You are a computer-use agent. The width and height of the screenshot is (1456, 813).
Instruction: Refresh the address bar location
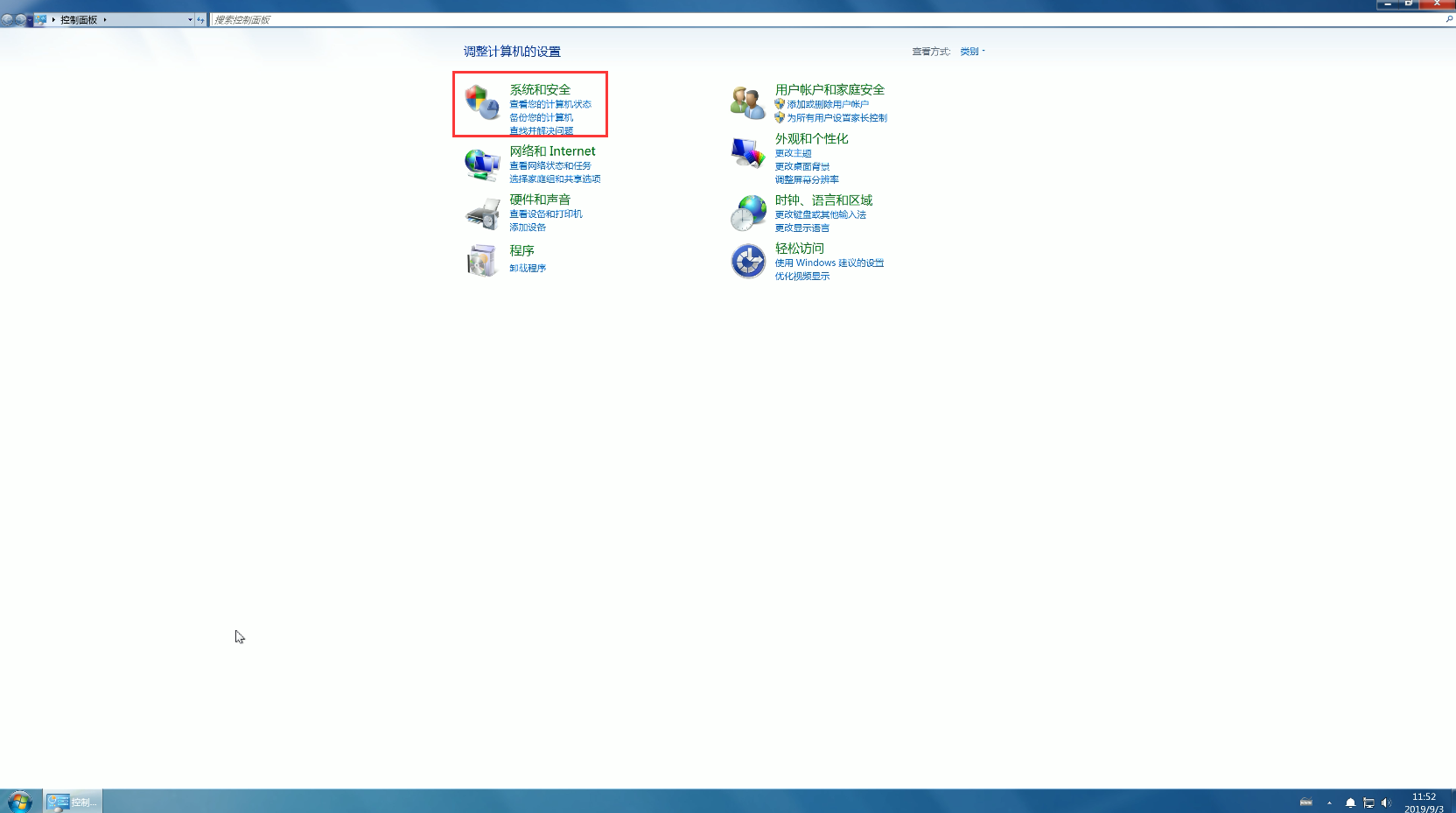click(x=200, y=19)
